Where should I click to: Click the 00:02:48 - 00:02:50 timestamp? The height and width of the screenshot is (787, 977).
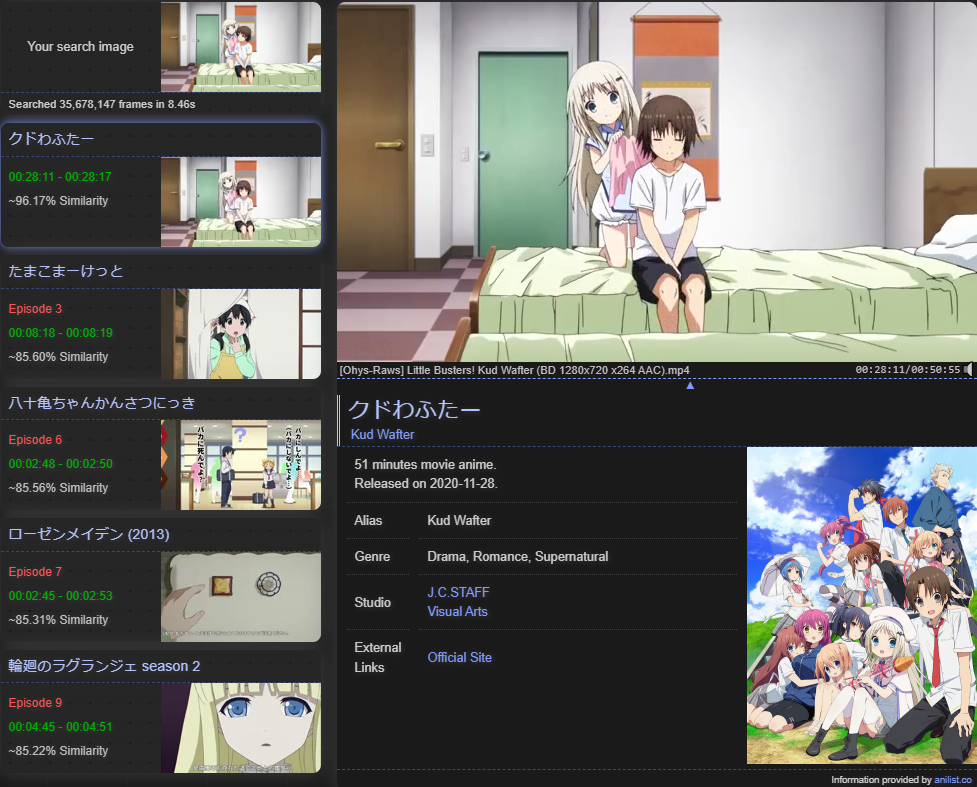coord(60,464)
